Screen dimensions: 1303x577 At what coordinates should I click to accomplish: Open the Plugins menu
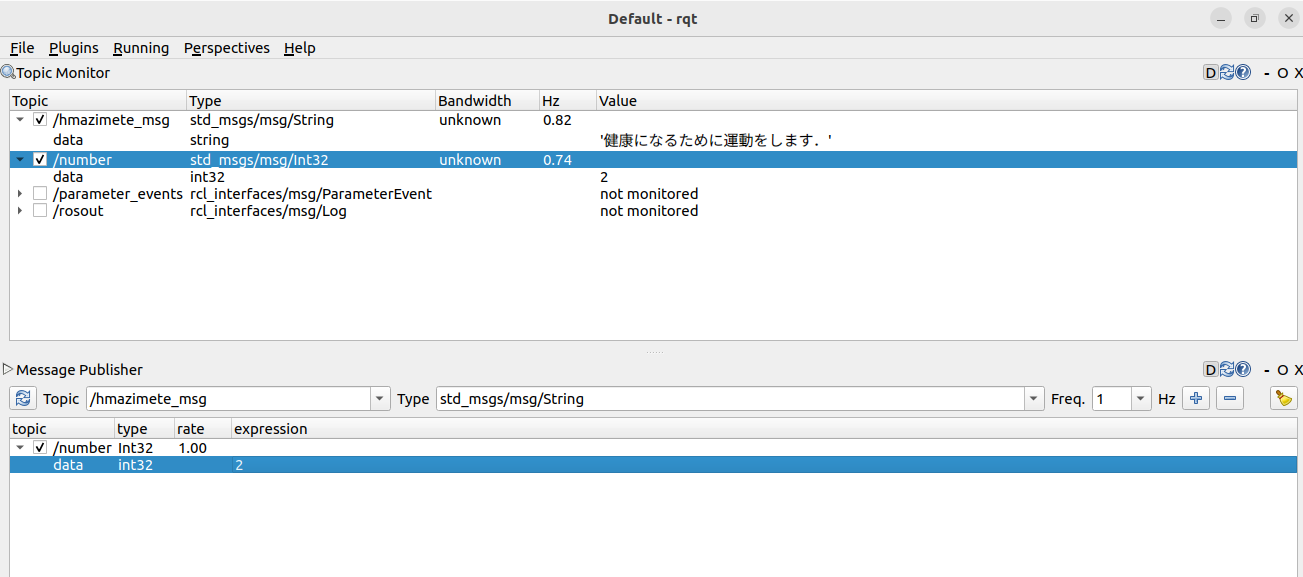pos(74,48)
